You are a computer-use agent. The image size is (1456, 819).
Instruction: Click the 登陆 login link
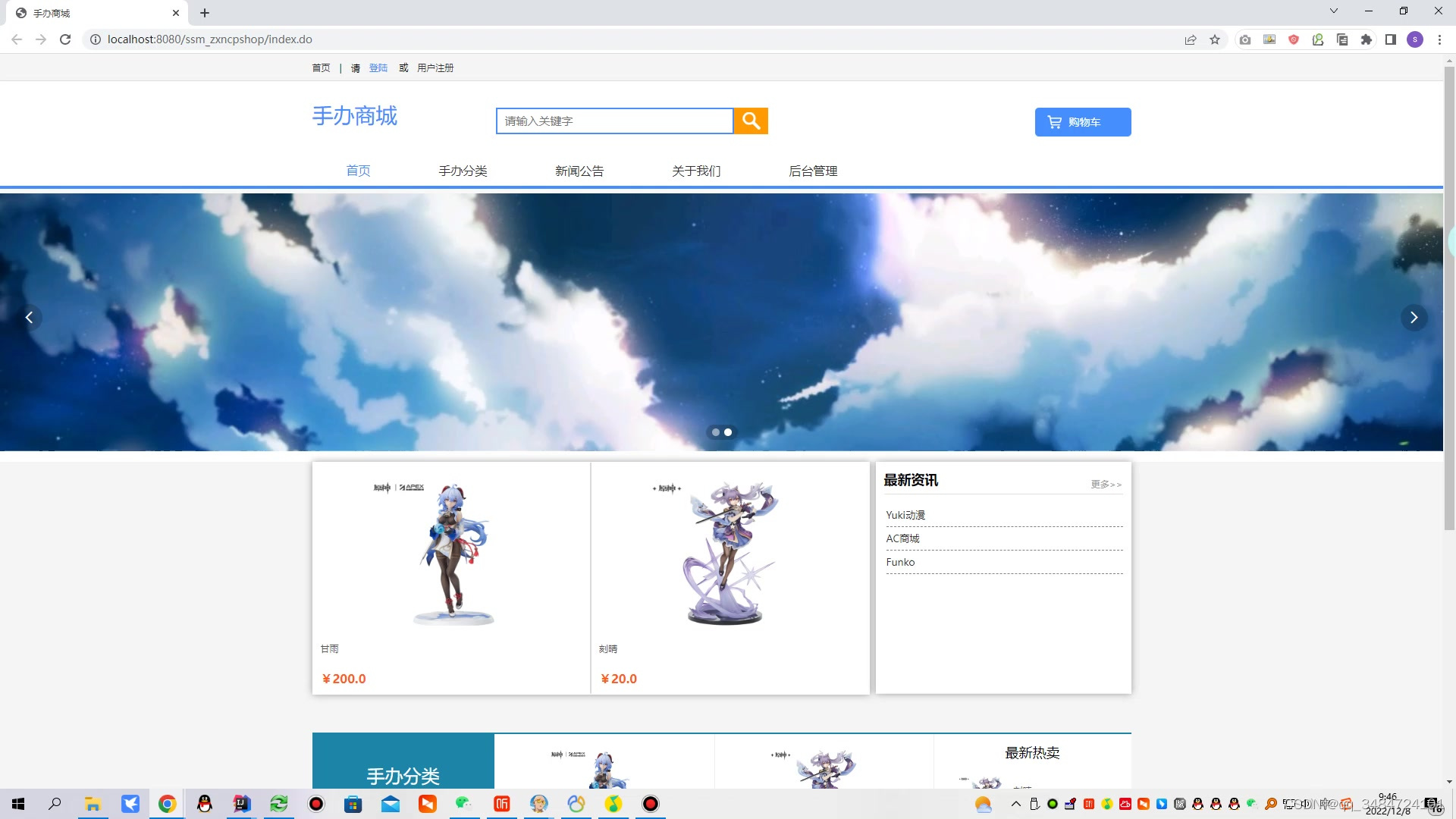pos(378,68)
